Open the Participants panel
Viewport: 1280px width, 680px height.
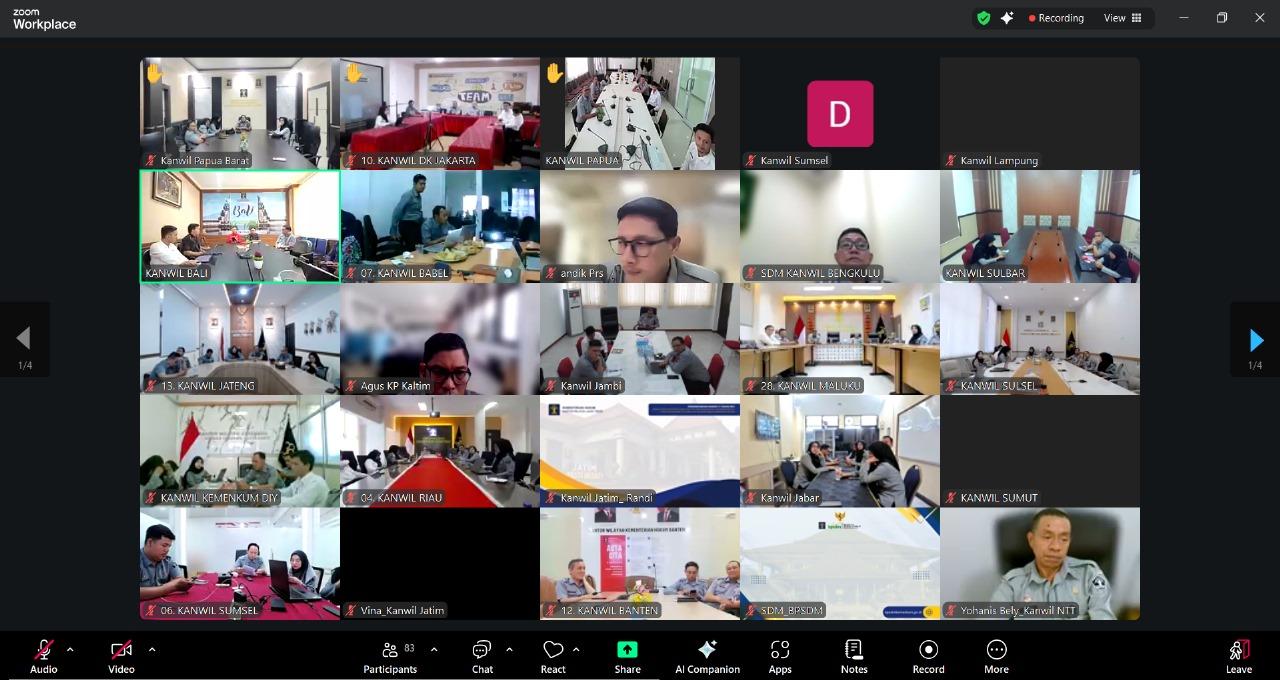click(390, 656)
